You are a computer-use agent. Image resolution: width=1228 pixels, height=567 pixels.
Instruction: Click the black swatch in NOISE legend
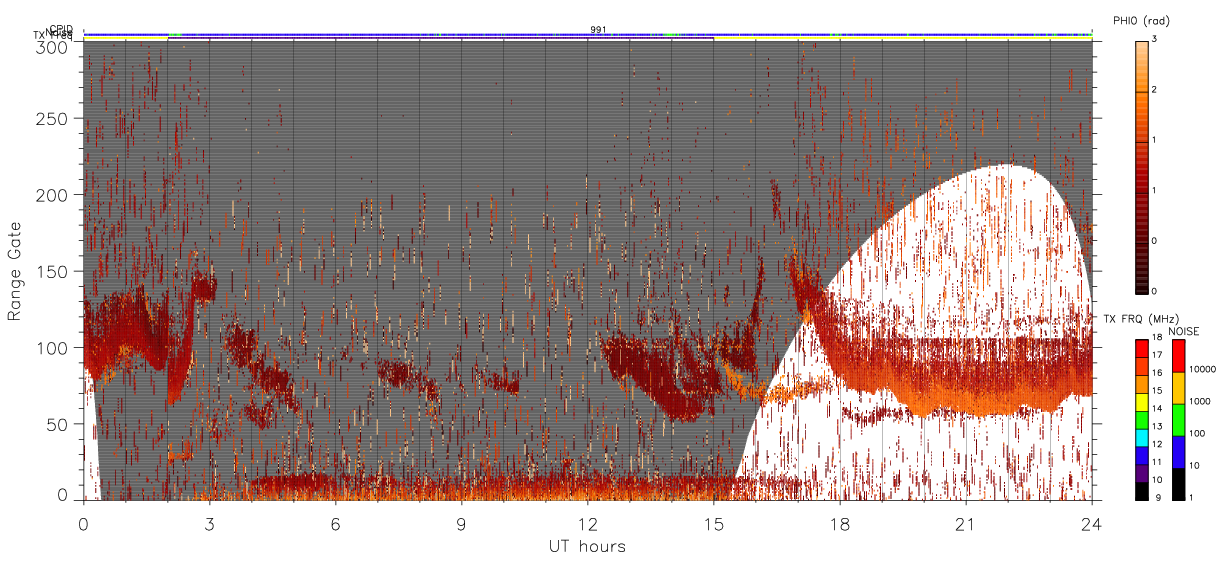pyautogui.click(x=1179, y=484)
